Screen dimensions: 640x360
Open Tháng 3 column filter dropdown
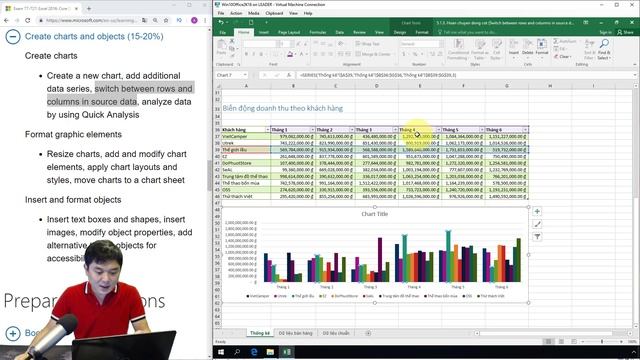395,130
